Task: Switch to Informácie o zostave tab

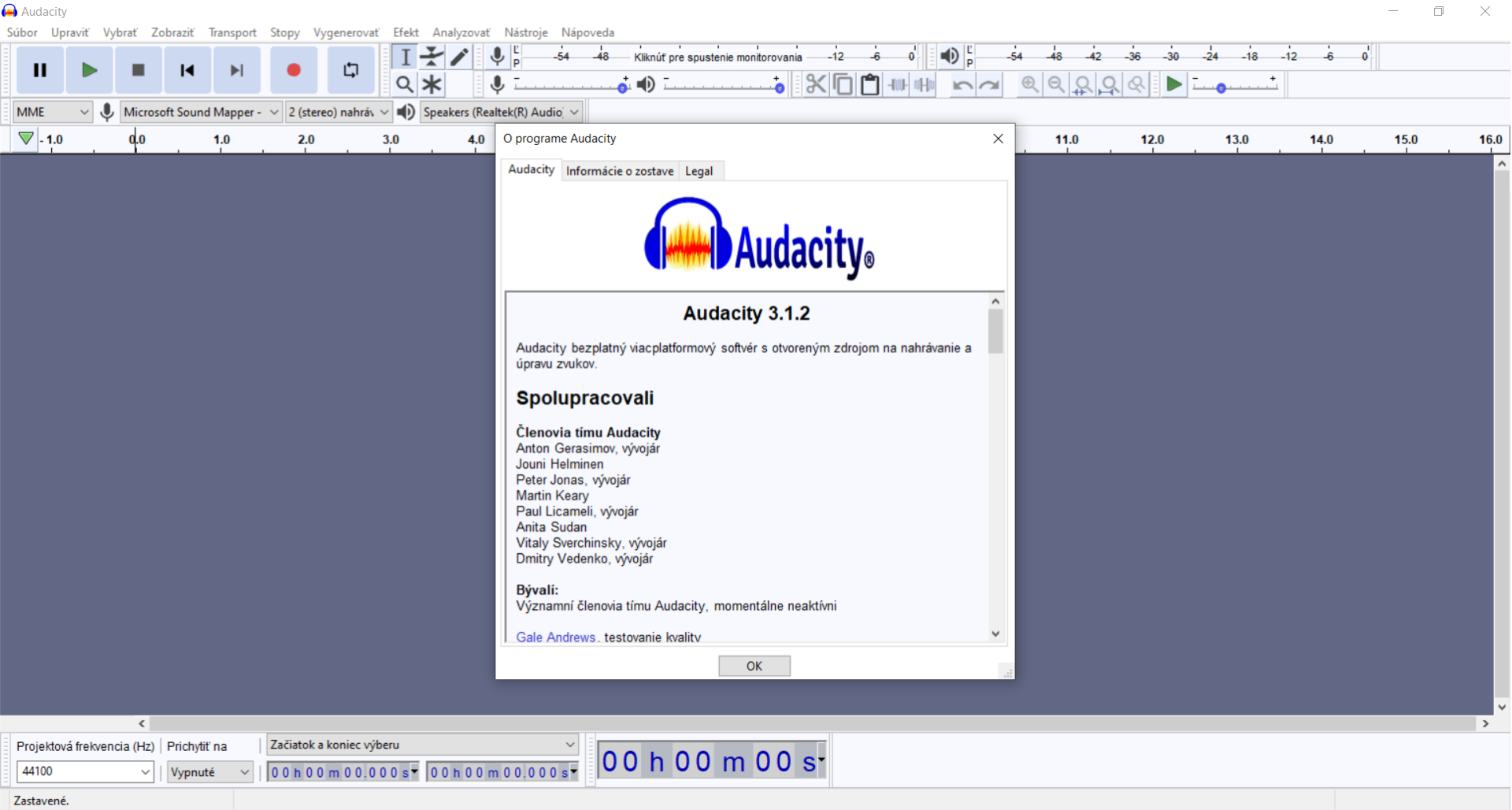Action: [620, 171]
